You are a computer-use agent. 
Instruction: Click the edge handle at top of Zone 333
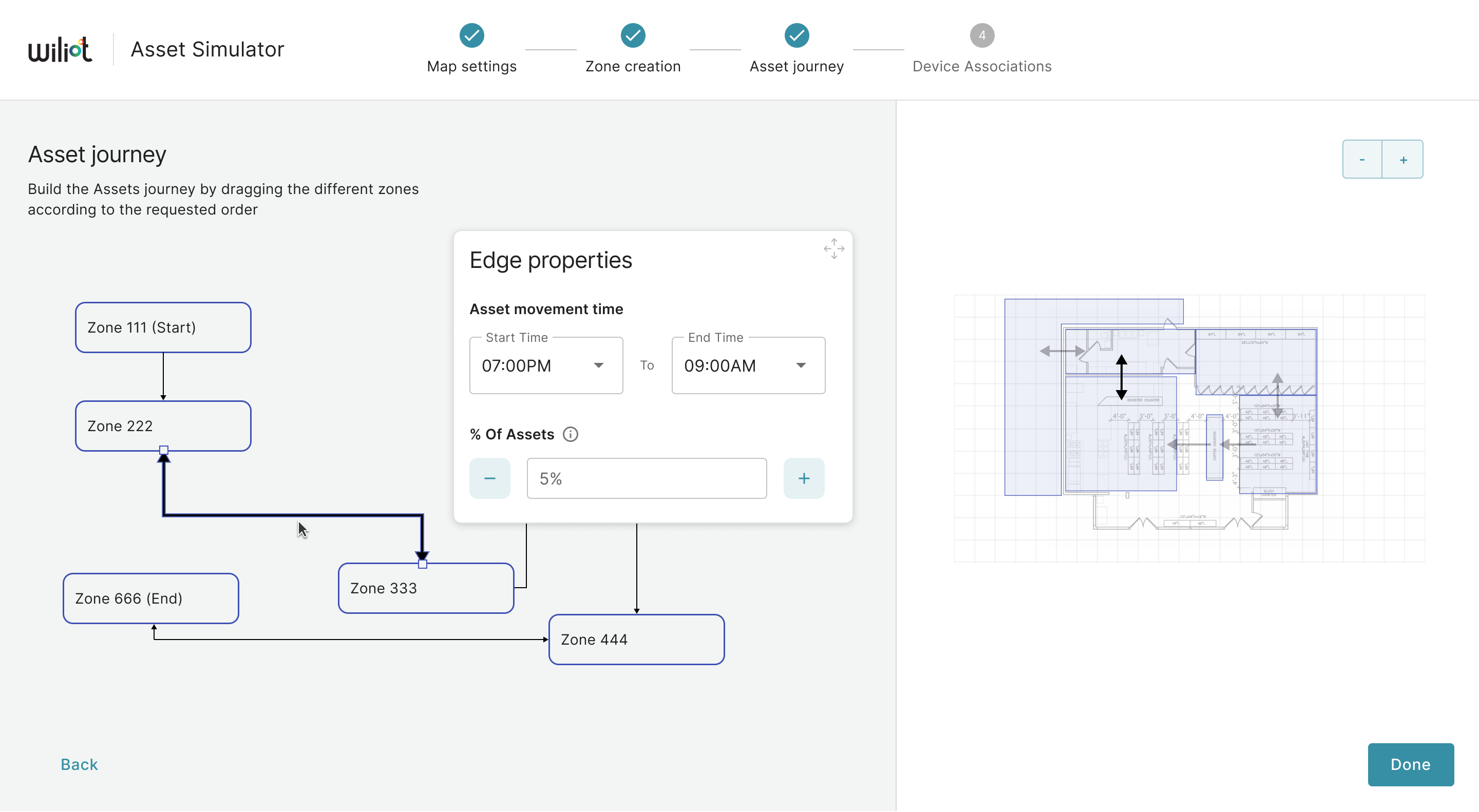point(423,564)
